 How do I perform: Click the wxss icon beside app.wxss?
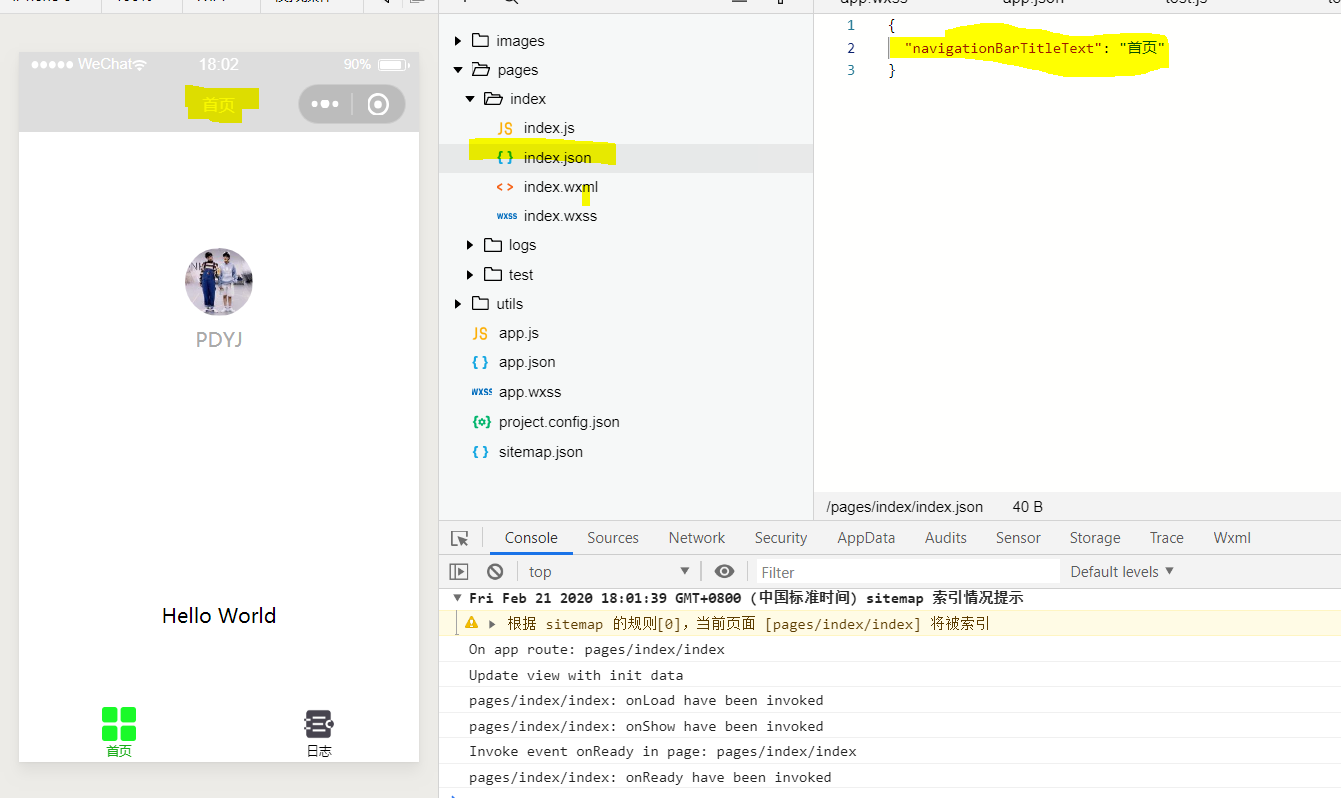pyautogui.click(x=482, y=392)
